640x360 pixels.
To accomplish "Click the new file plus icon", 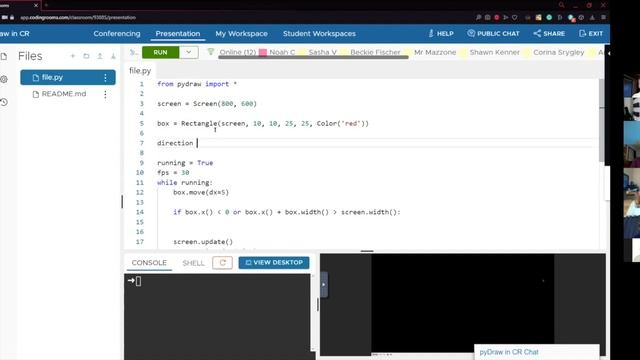I will [x=73, y=56].
